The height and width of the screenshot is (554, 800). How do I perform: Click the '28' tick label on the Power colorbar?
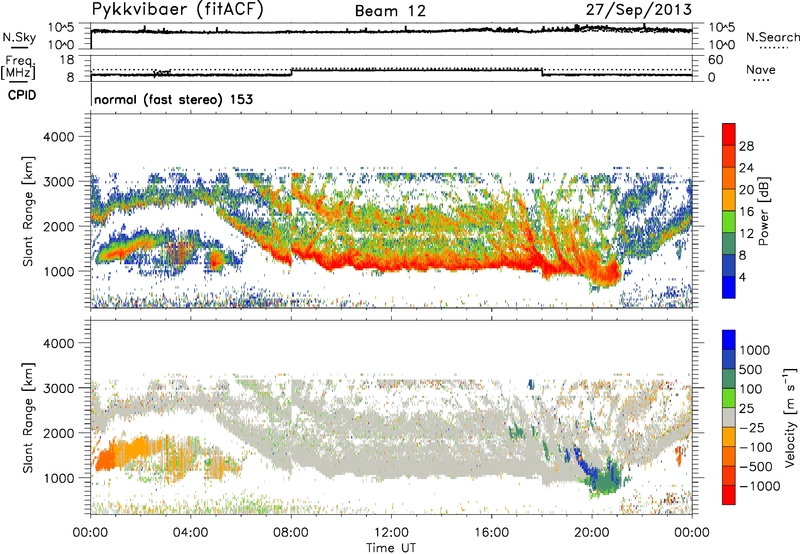(x=746, y=146)
